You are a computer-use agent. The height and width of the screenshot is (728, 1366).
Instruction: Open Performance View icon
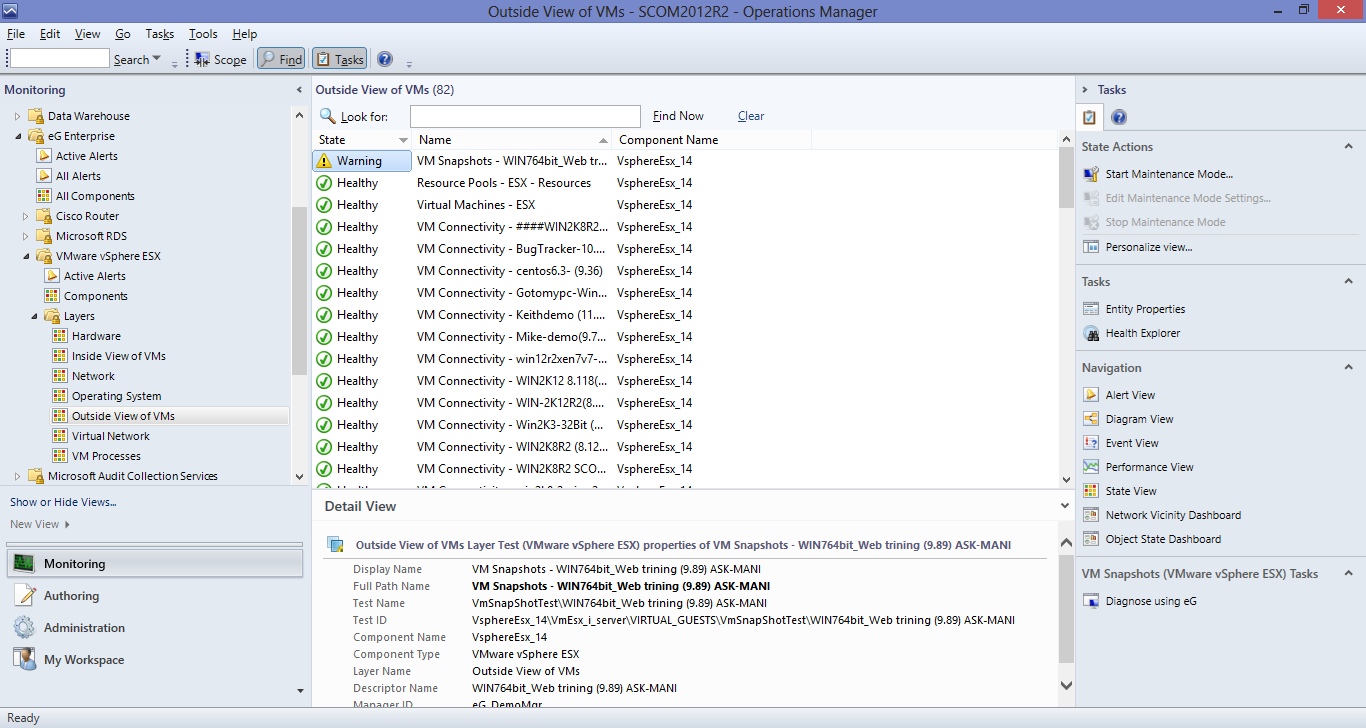point(1091,467)
